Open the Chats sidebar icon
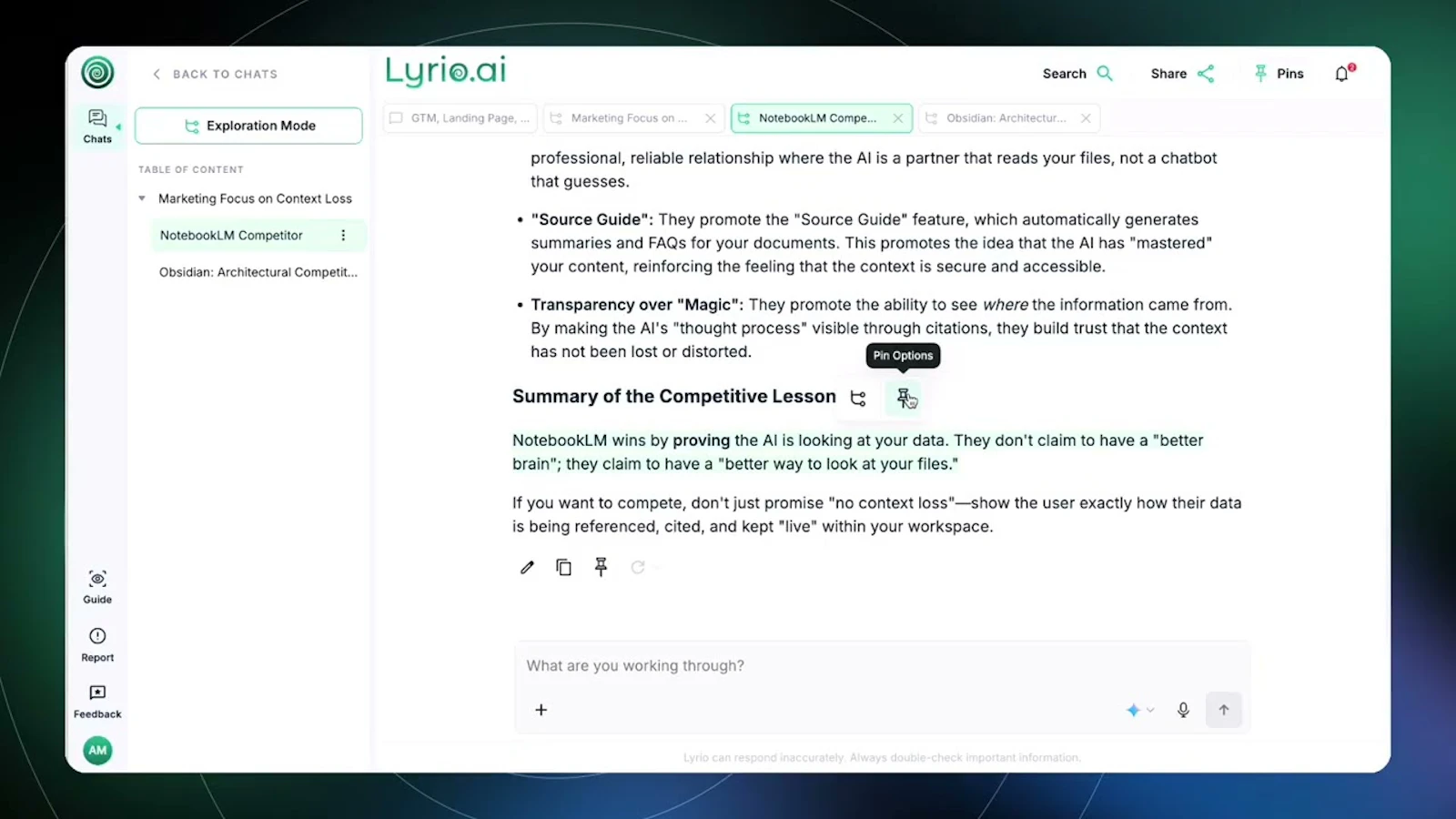 coord(97,126)
